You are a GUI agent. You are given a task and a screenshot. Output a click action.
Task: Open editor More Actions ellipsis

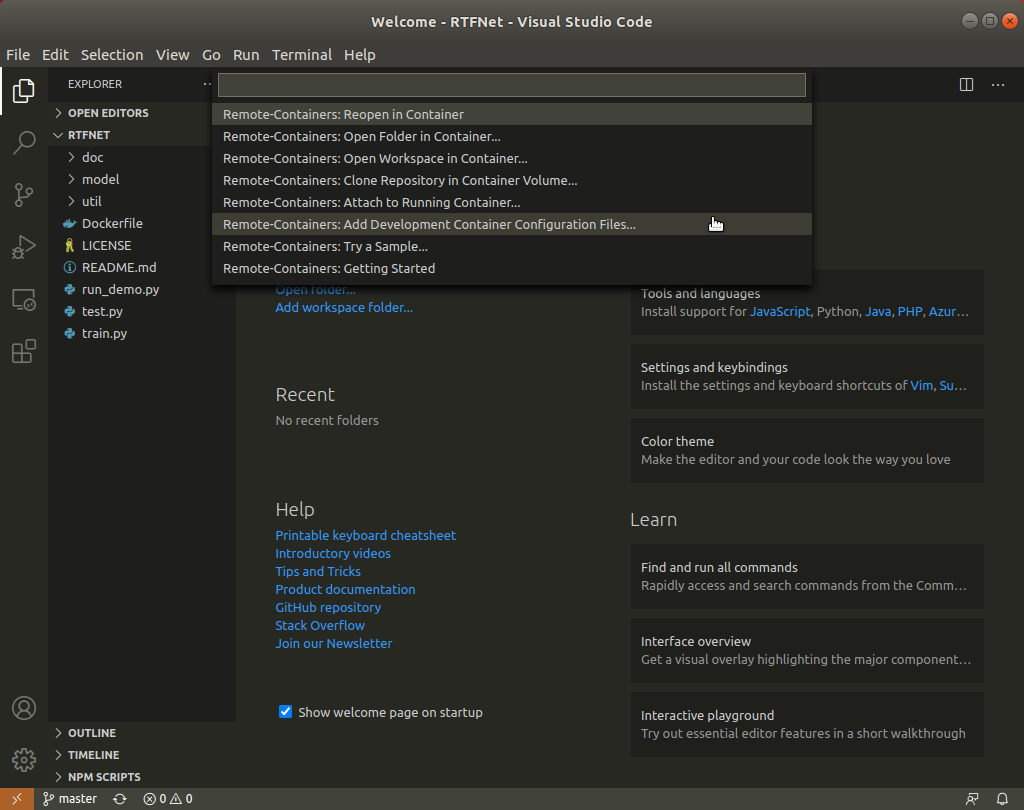[x=998, y=84]
